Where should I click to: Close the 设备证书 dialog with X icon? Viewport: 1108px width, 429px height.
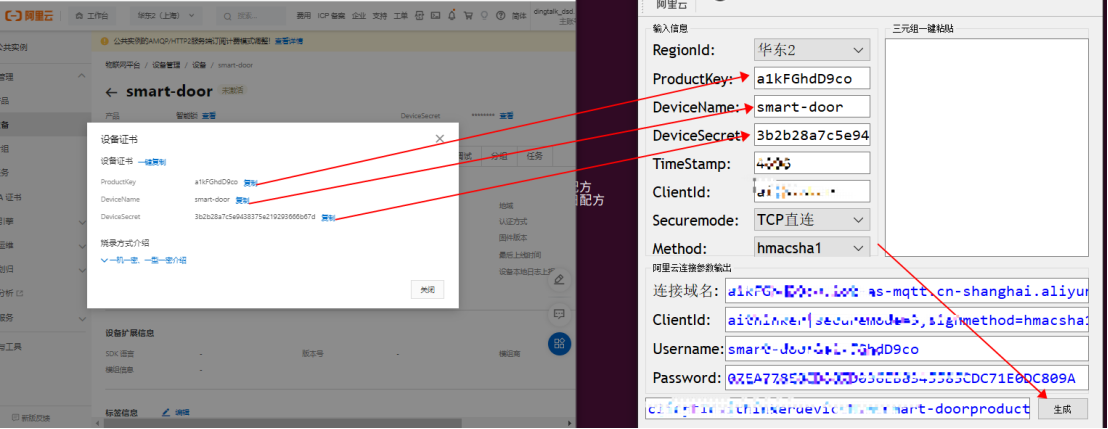click(440, 139)
